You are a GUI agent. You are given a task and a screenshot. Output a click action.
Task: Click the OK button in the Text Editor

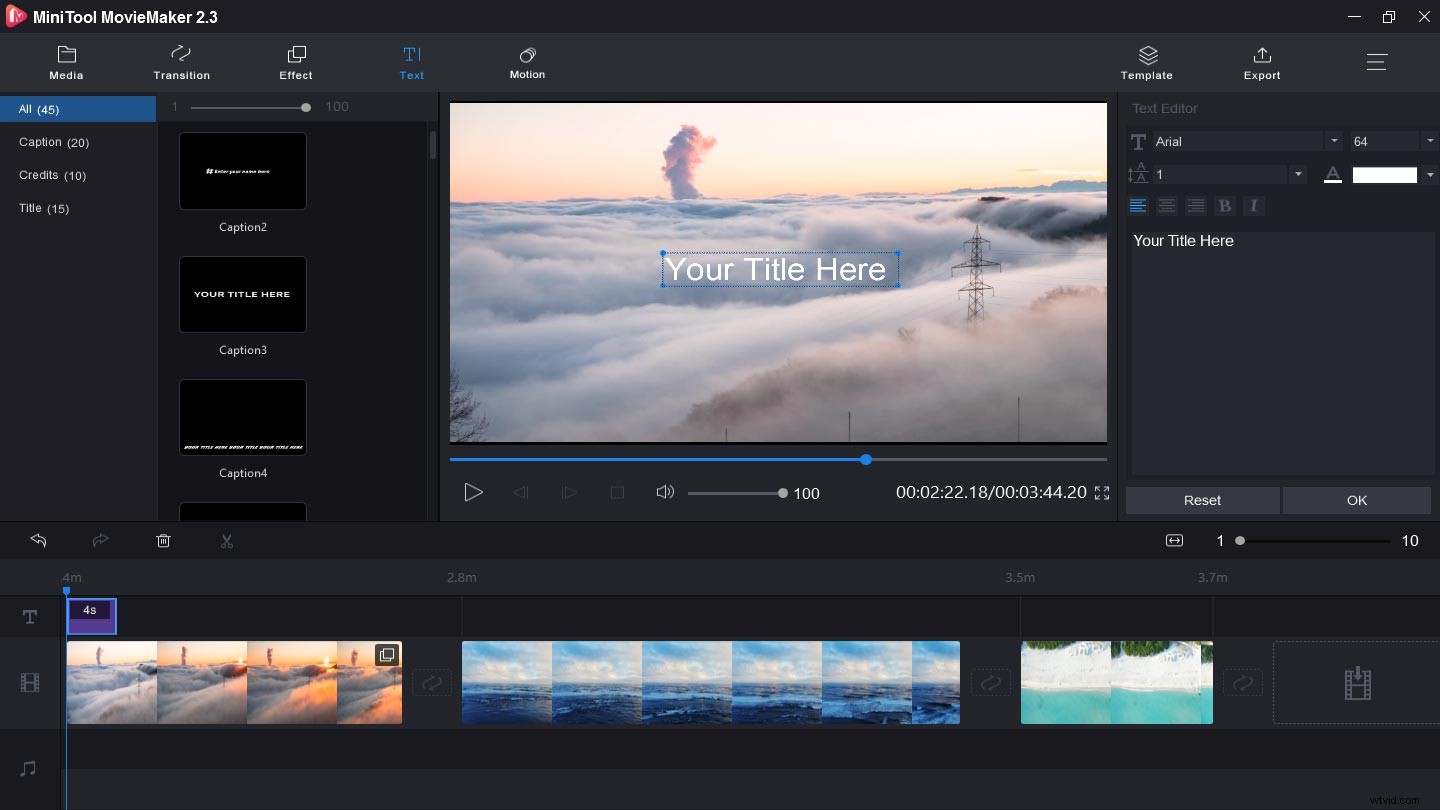point(1356,500)
